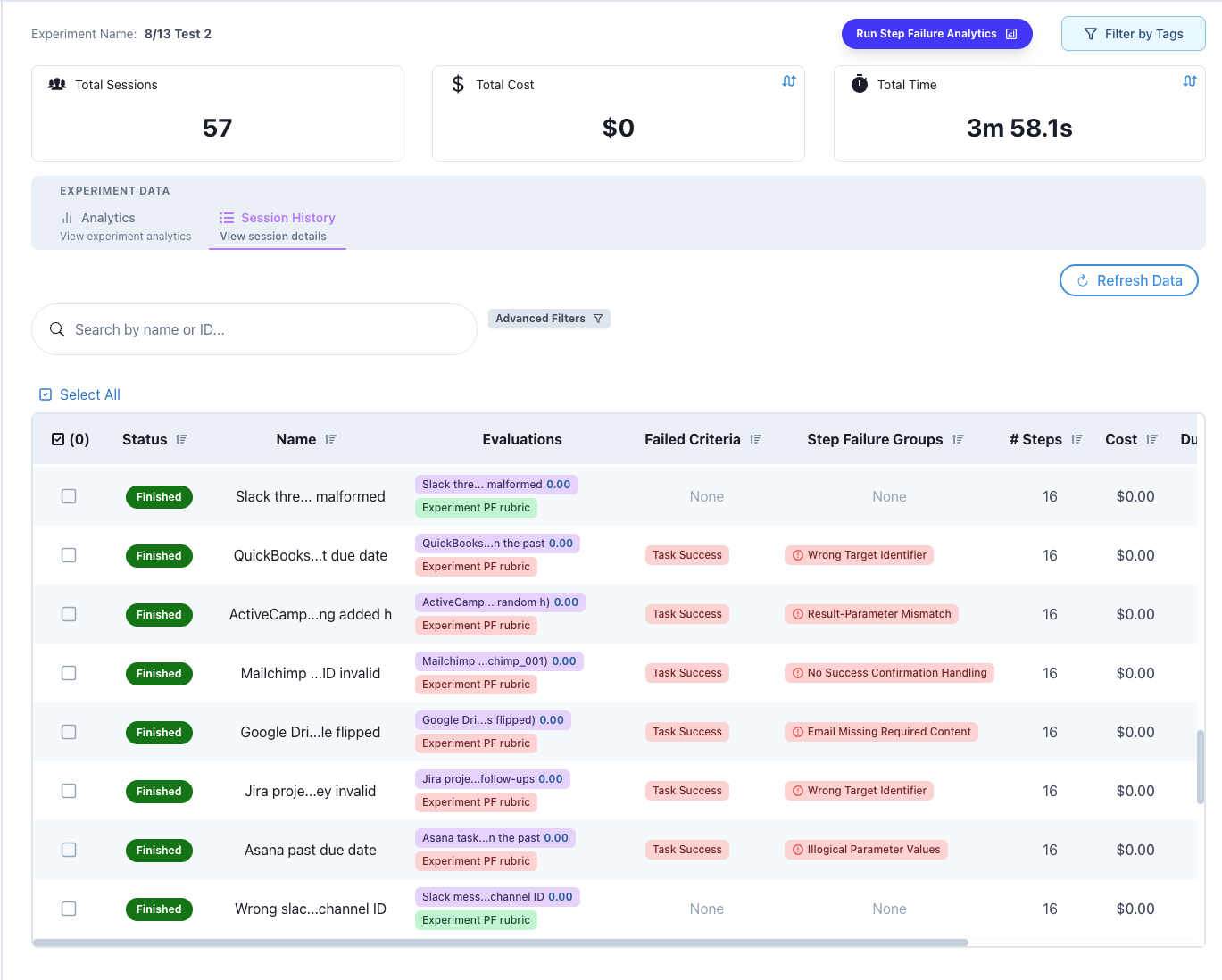Sort by Step Failure Groups icon
This screenshot has height=980, width=1222.
click(x=958, y=439)
